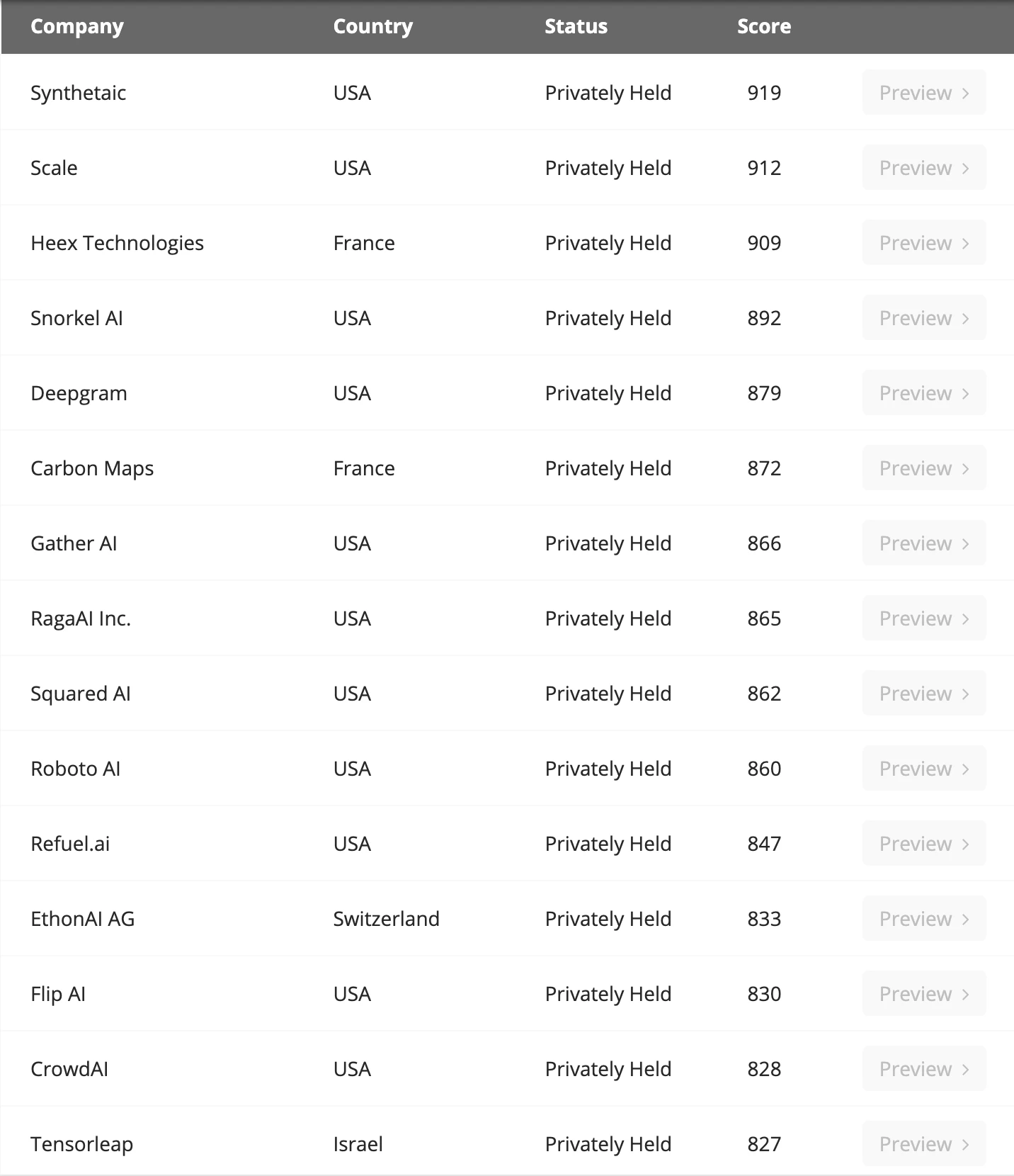The height and width of the screenshot is (1176, 1014).
Task: Sort by the Company column header
Action: (77, 26)
